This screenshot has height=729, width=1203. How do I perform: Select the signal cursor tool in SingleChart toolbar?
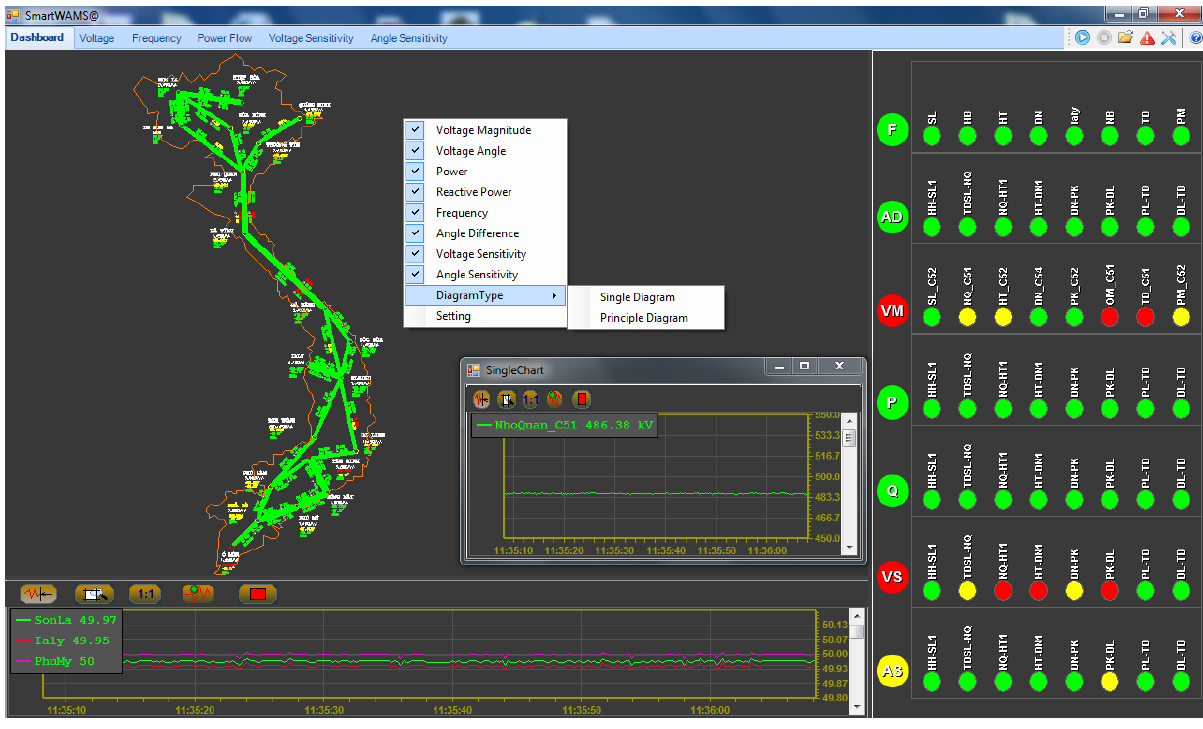[481, 399]
